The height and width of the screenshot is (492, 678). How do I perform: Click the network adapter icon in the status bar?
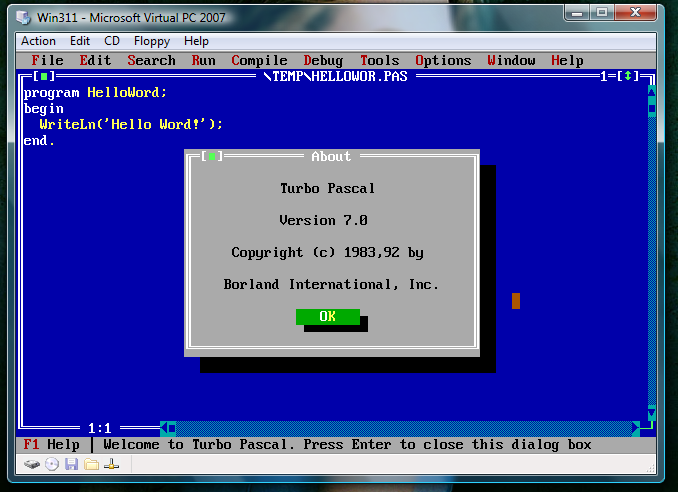[x=111, y=465]
